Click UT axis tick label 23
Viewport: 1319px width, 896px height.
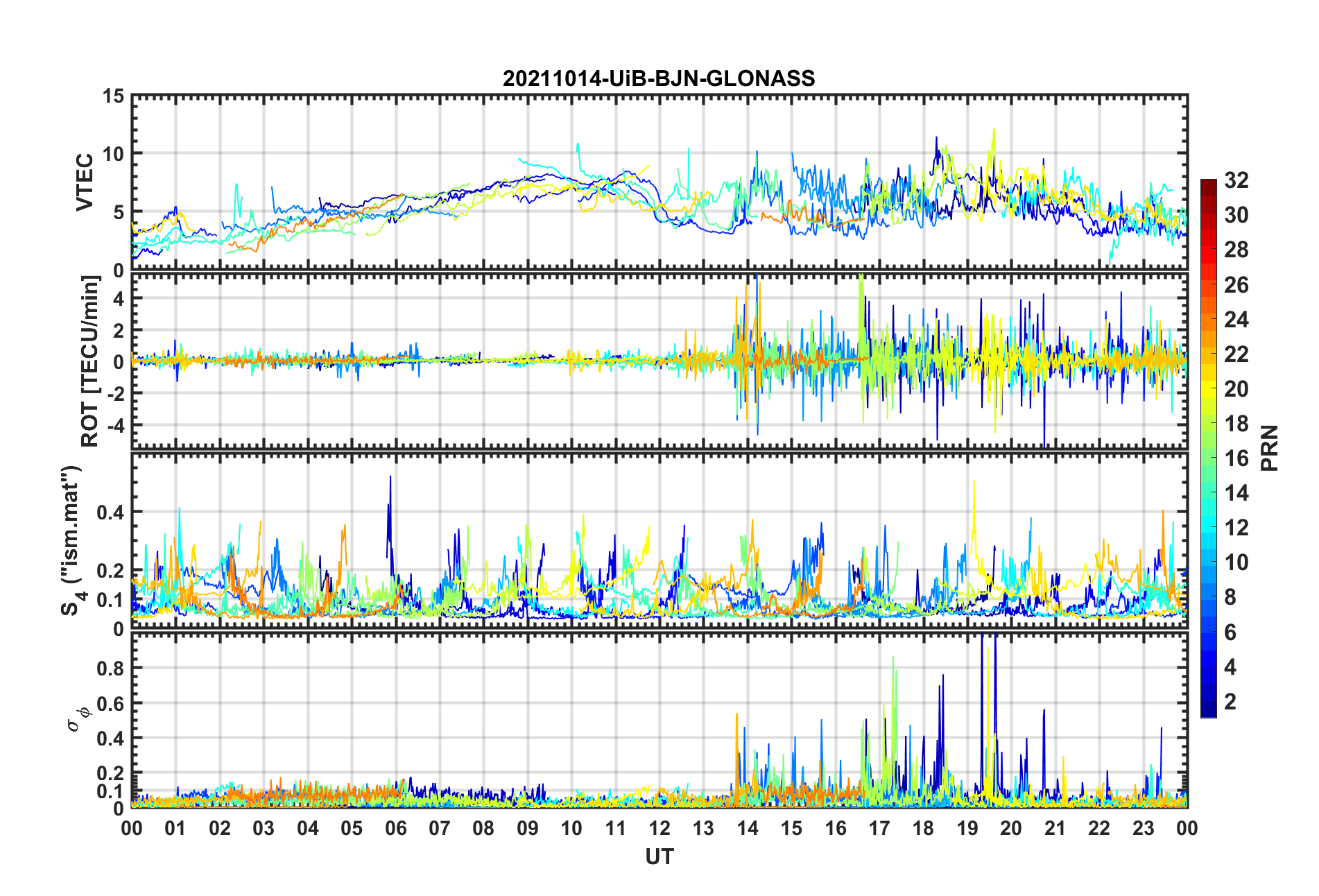[1144, 829]
